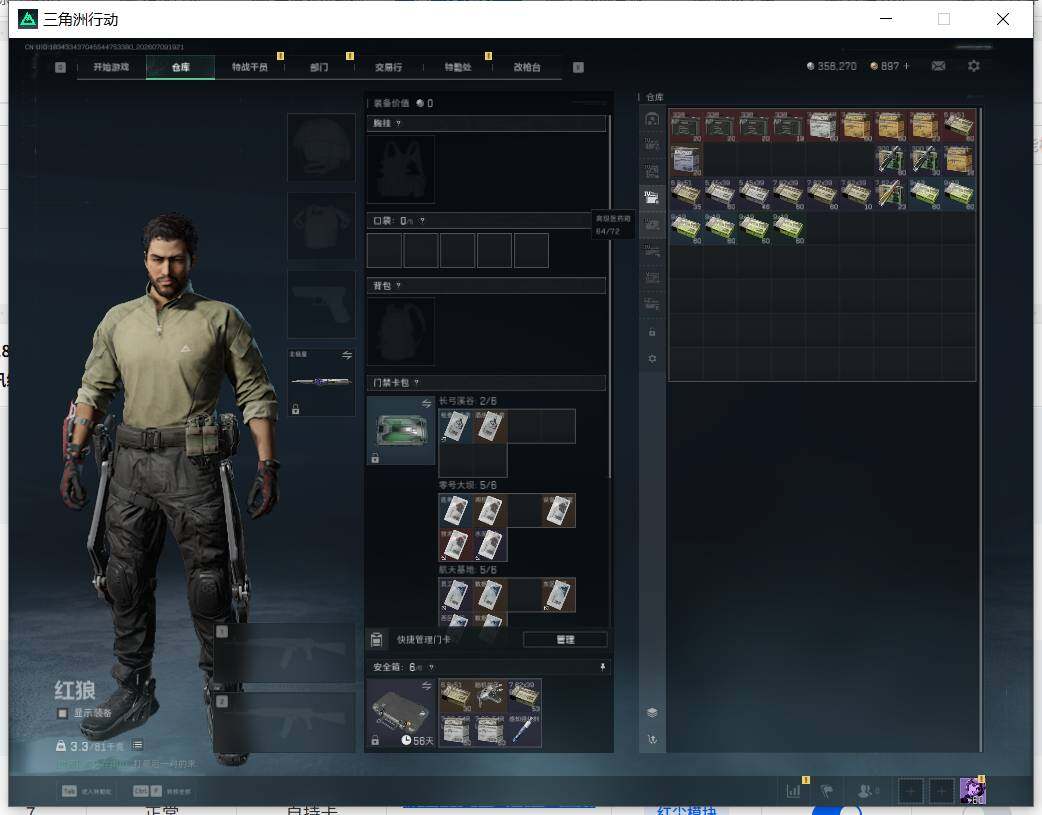Screen dimensions: 1042x815
Task: Toggle the 显示装备 checkbox
Action: point(62,713)
